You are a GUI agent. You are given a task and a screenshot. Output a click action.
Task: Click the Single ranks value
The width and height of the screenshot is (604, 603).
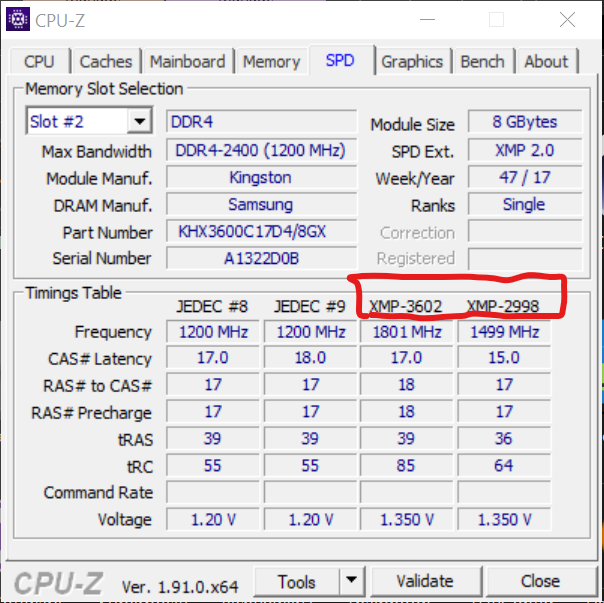525,205
